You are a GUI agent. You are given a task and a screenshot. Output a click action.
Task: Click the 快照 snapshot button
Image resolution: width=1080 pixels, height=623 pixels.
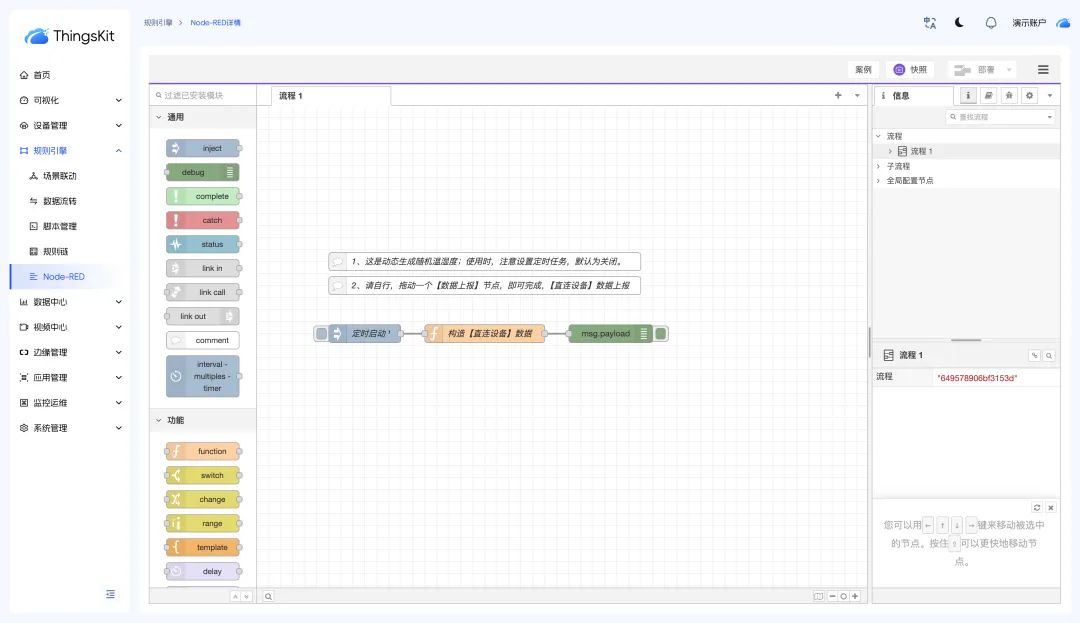(x=910, y=70)
